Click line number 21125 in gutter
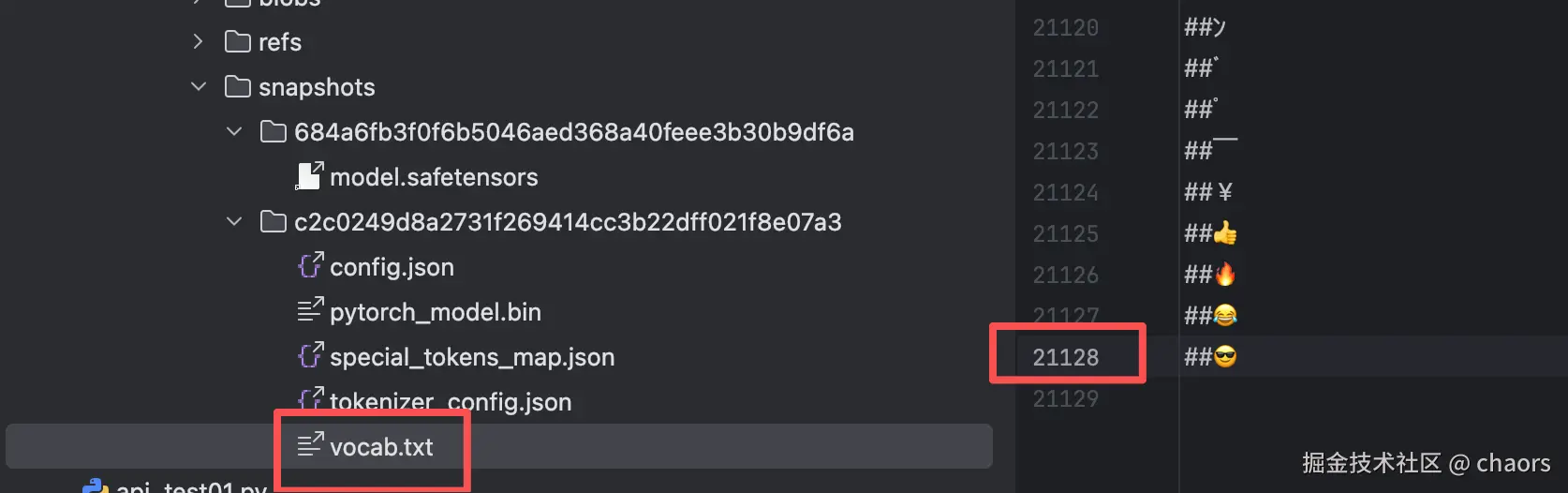 point(1066,233)
